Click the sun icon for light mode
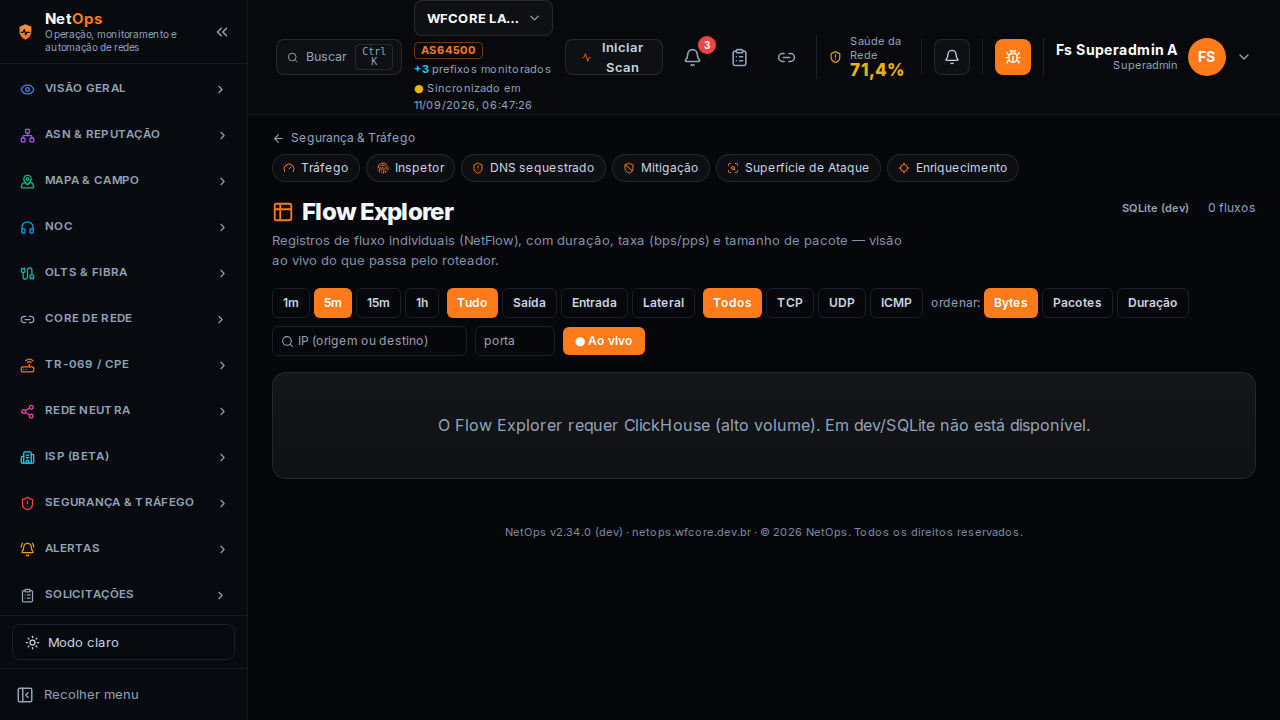Viewport: 1280px width, 720px height. 33,642
